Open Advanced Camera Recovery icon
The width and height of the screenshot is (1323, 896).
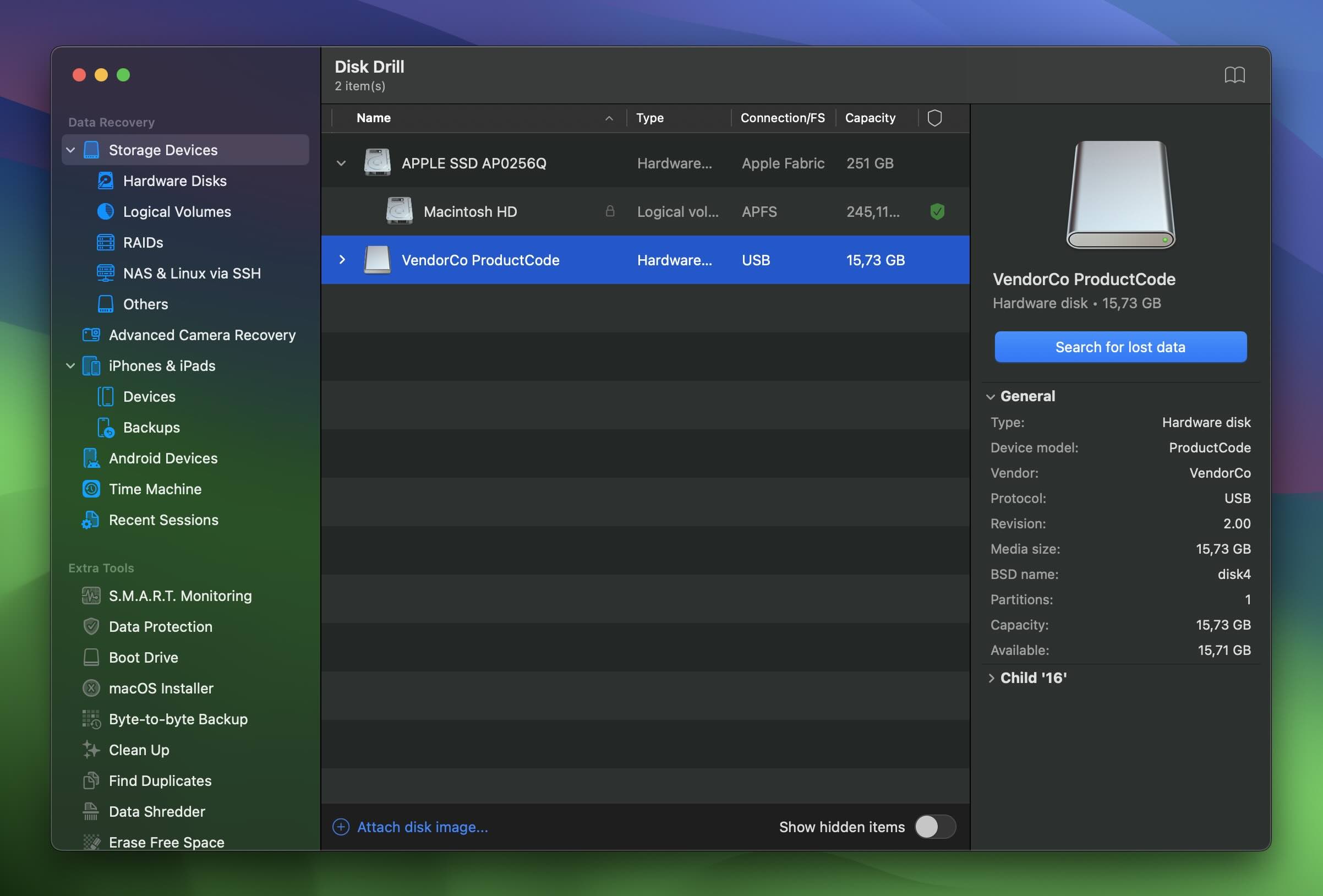pos(91,335)
